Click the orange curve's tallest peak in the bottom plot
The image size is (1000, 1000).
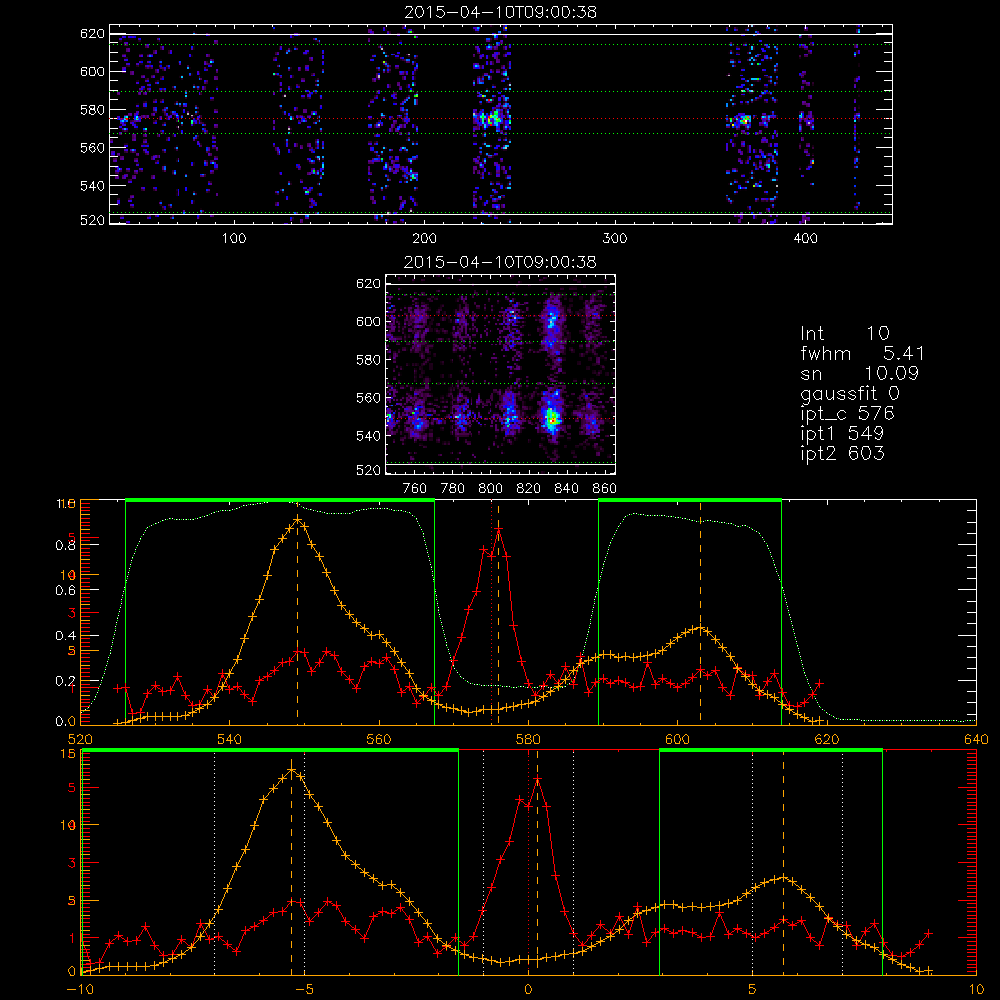(x=292, y=770)
